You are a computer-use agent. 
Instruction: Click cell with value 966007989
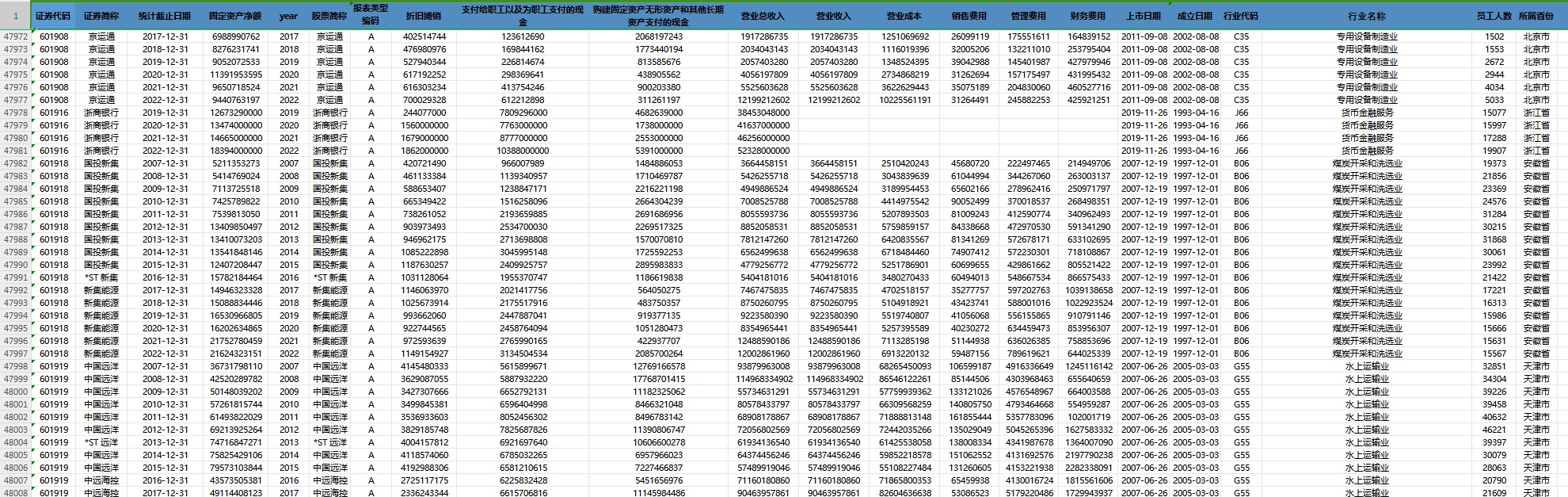tap(523, 163)
